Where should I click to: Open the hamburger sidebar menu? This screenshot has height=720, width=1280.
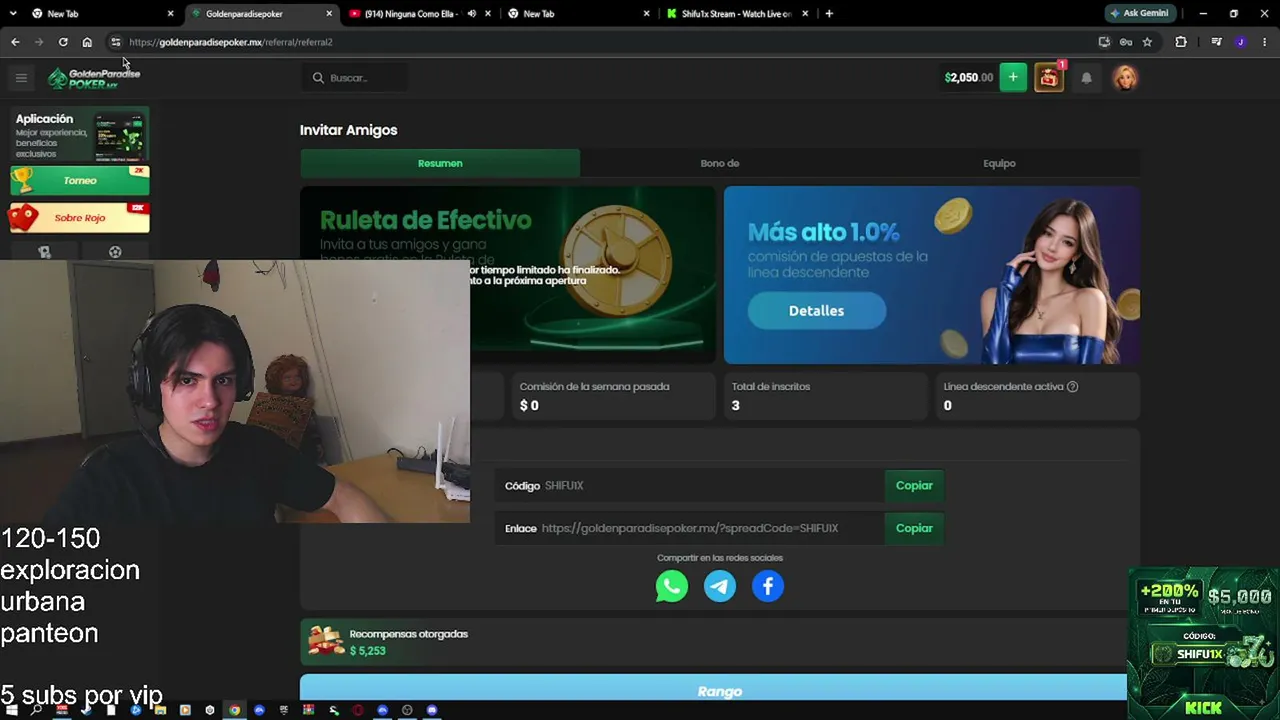tap(21, 78)
